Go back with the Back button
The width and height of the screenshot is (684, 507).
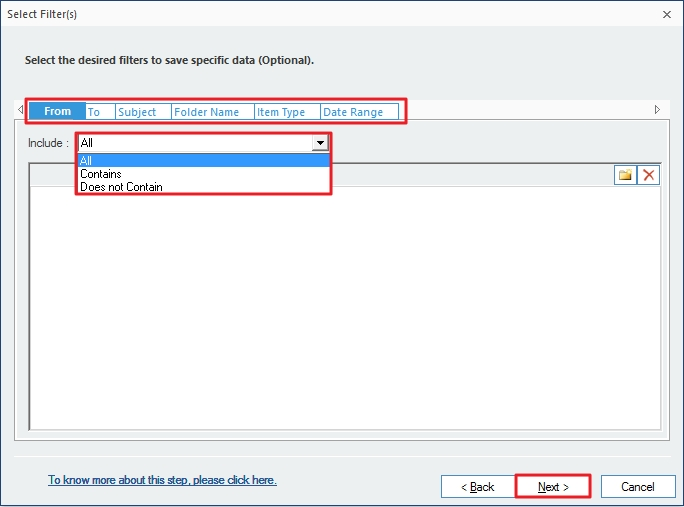(477, 487)
